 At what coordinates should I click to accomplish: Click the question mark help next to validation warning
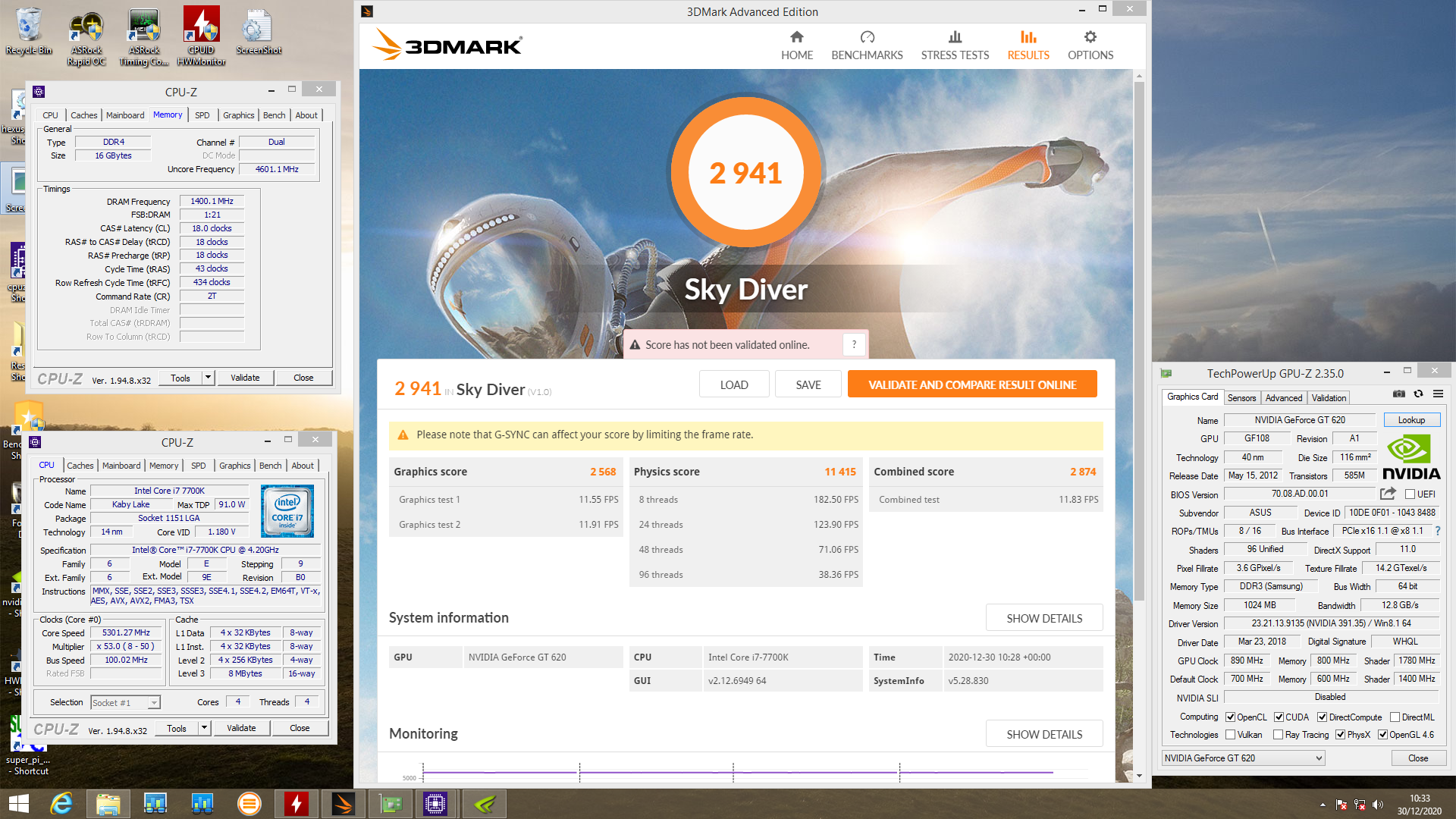pos(854,345)
